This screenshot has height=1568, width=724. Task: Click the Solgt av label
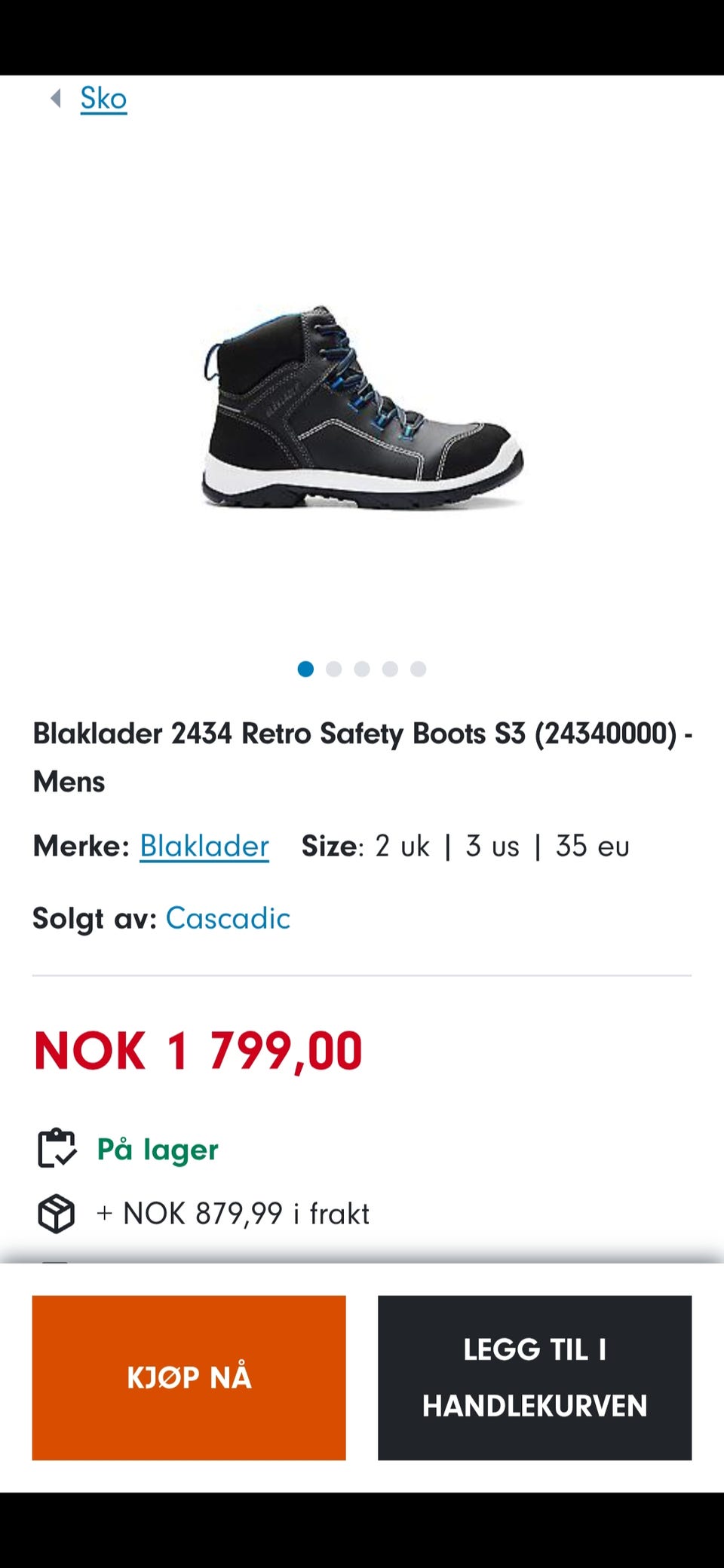click(94, 919)
